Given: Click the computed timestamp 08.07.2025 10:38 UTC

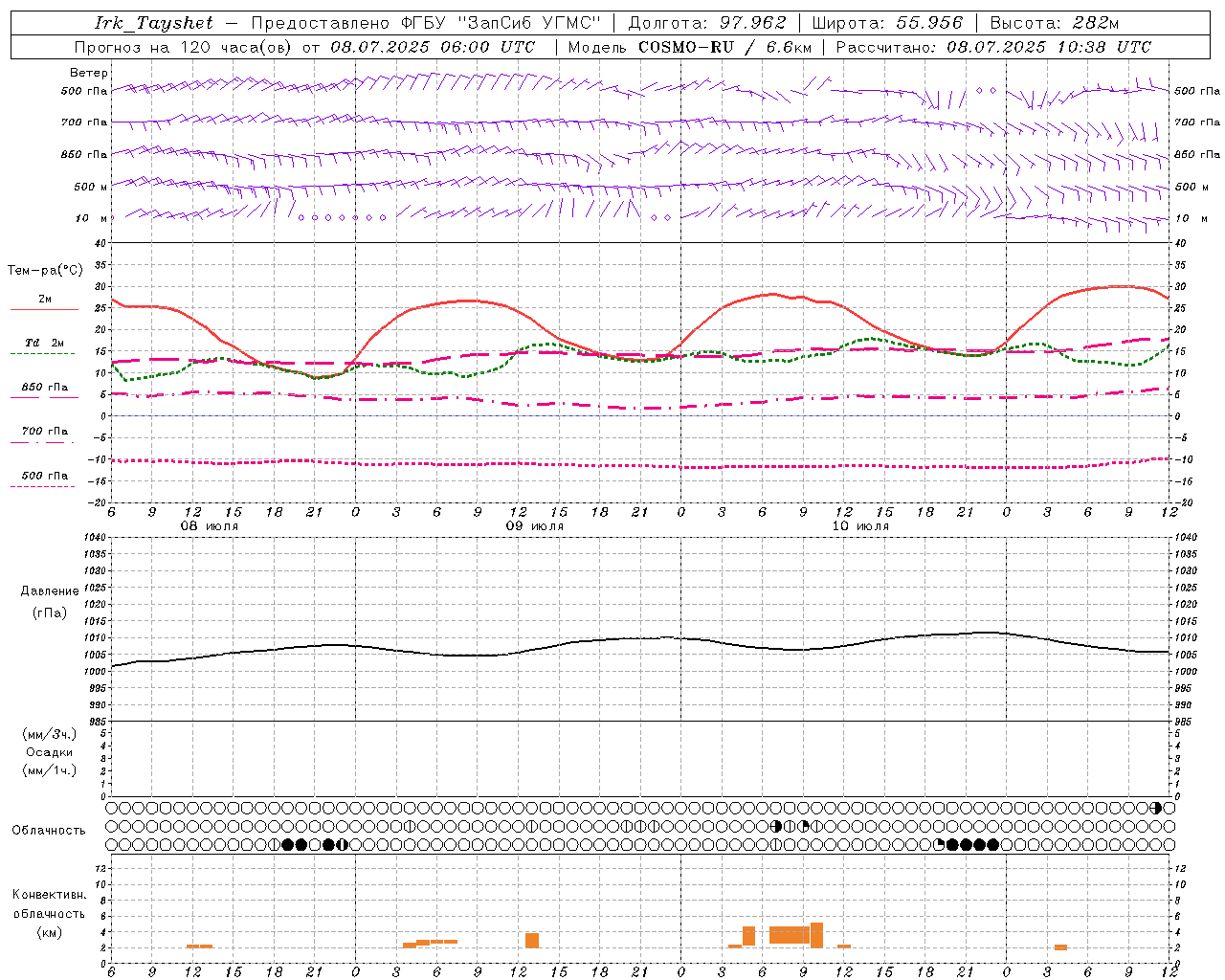Looking at the screenshot, I should tap(1049, 47).
